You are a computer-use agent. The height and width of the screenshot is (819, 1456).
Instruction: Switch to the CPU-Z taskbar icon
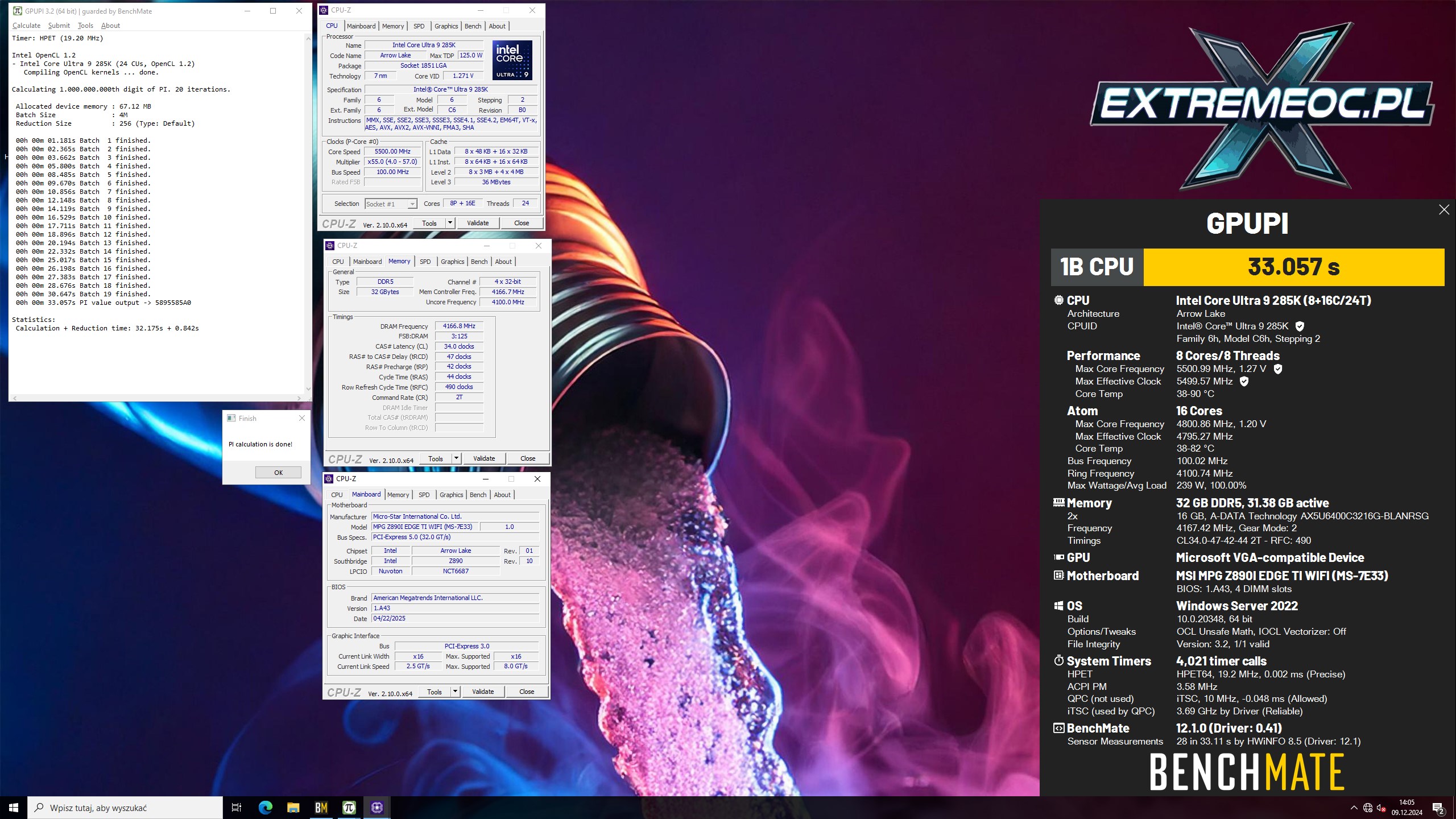point(377,808)
